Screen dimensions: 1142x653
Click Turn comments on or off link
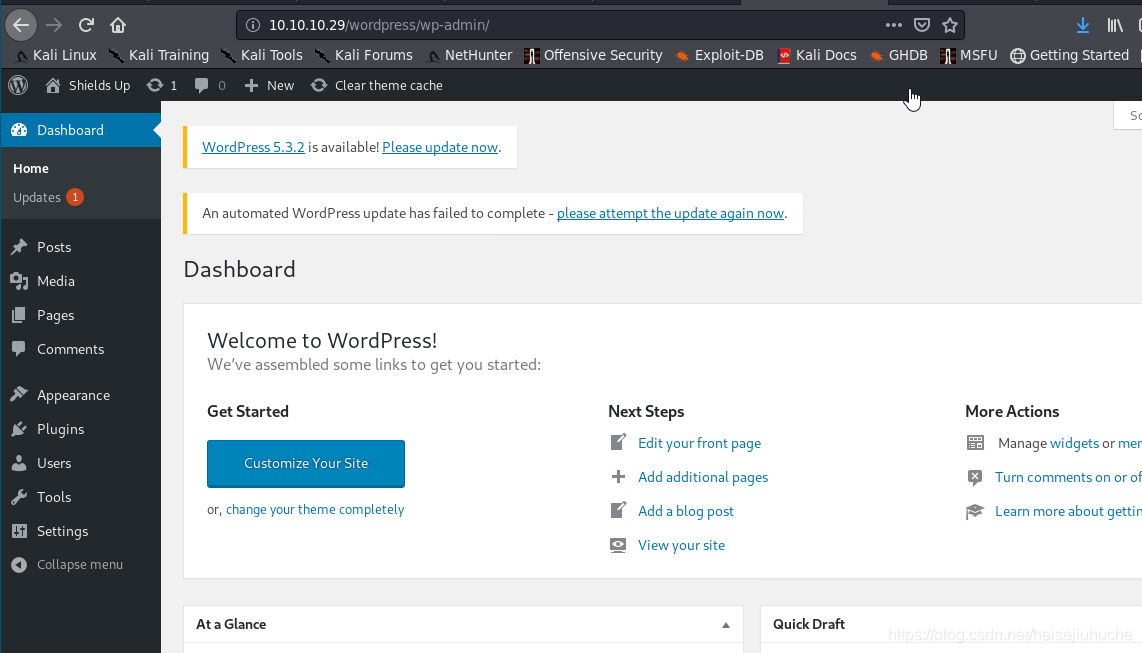point(1068,478)
